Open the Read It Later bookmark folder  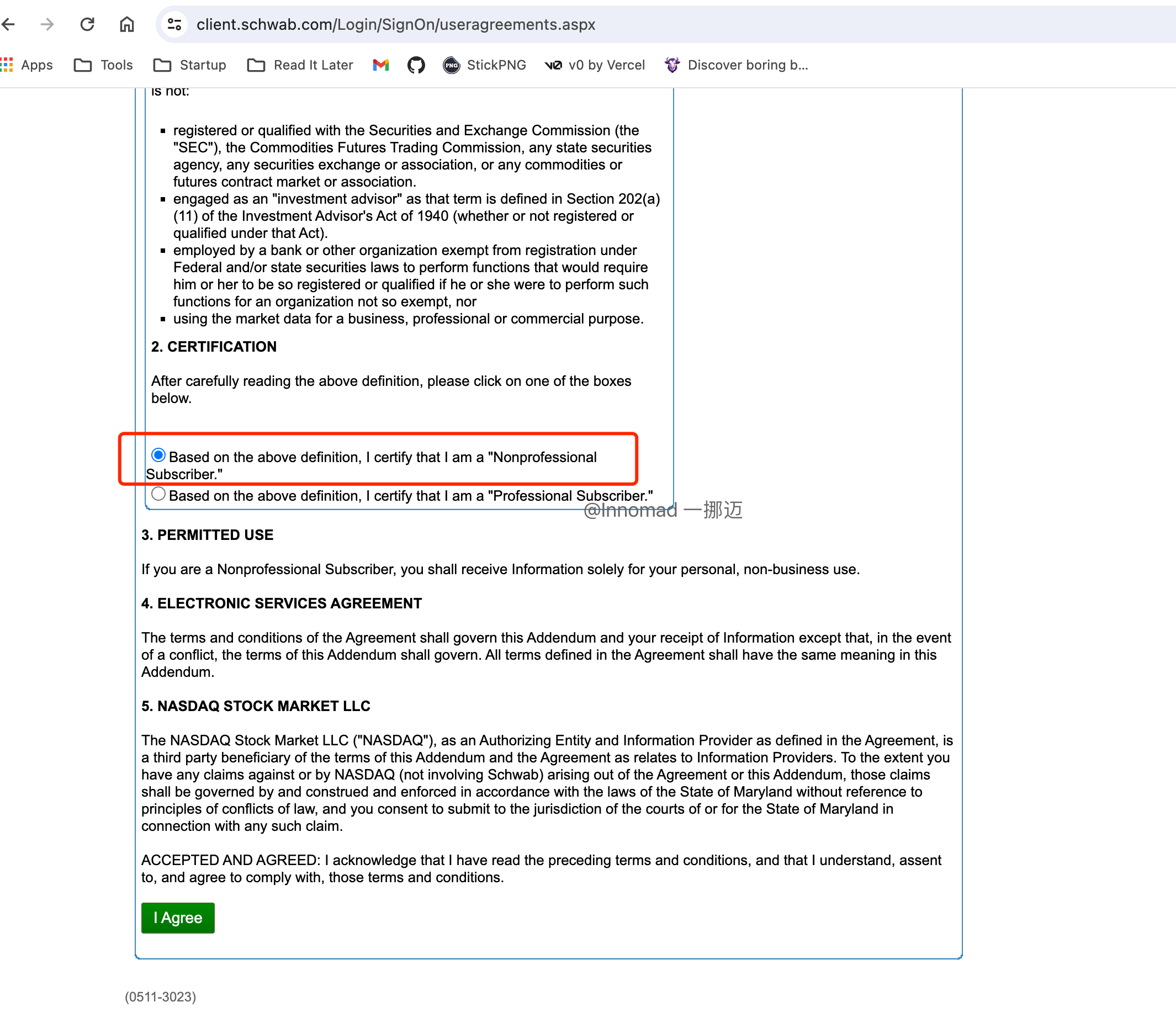(300, 65)
